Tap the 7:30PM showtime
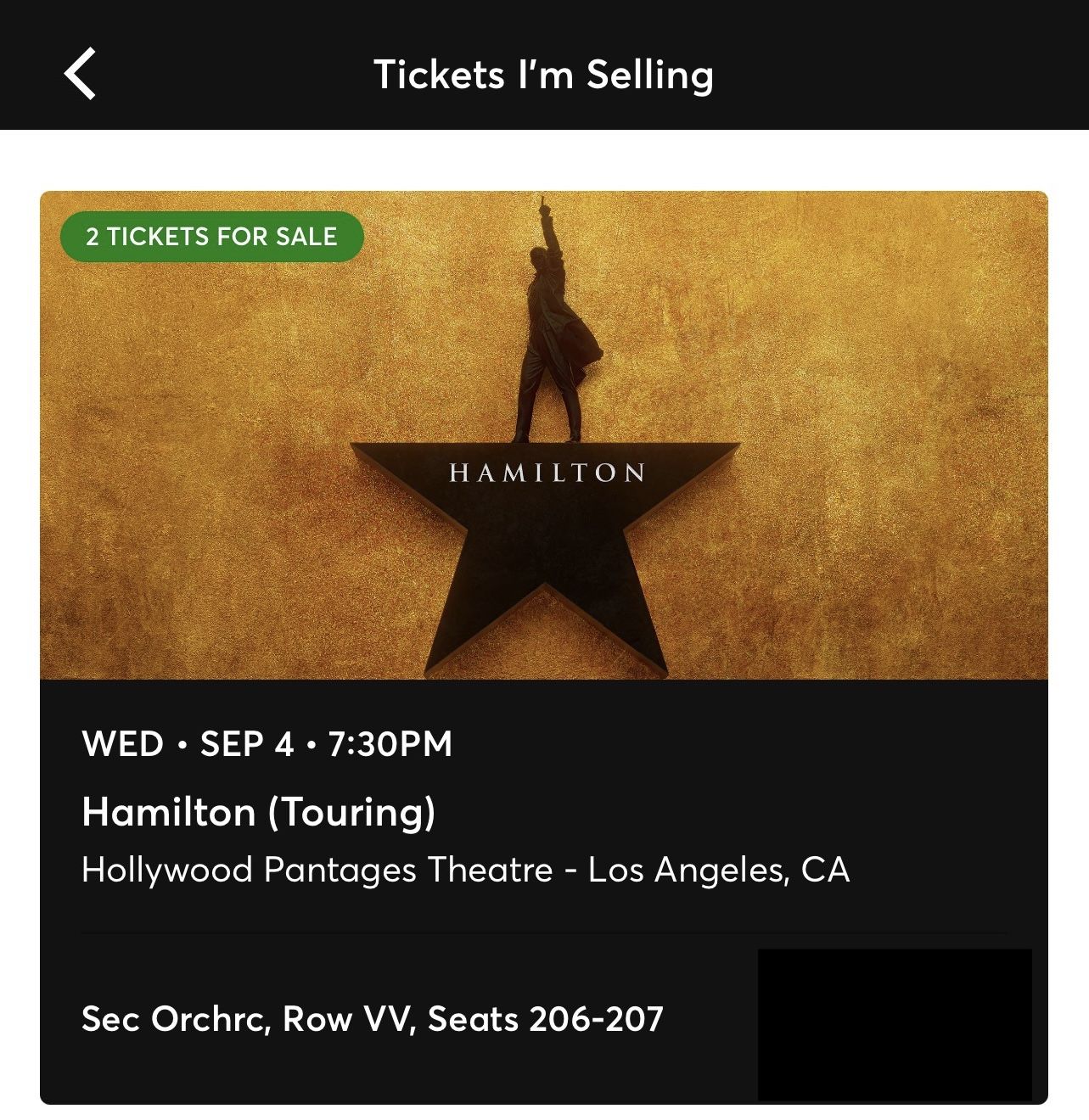This screenshot has height=1120, width=1089. pyautogui.click(x=390, y=744)
